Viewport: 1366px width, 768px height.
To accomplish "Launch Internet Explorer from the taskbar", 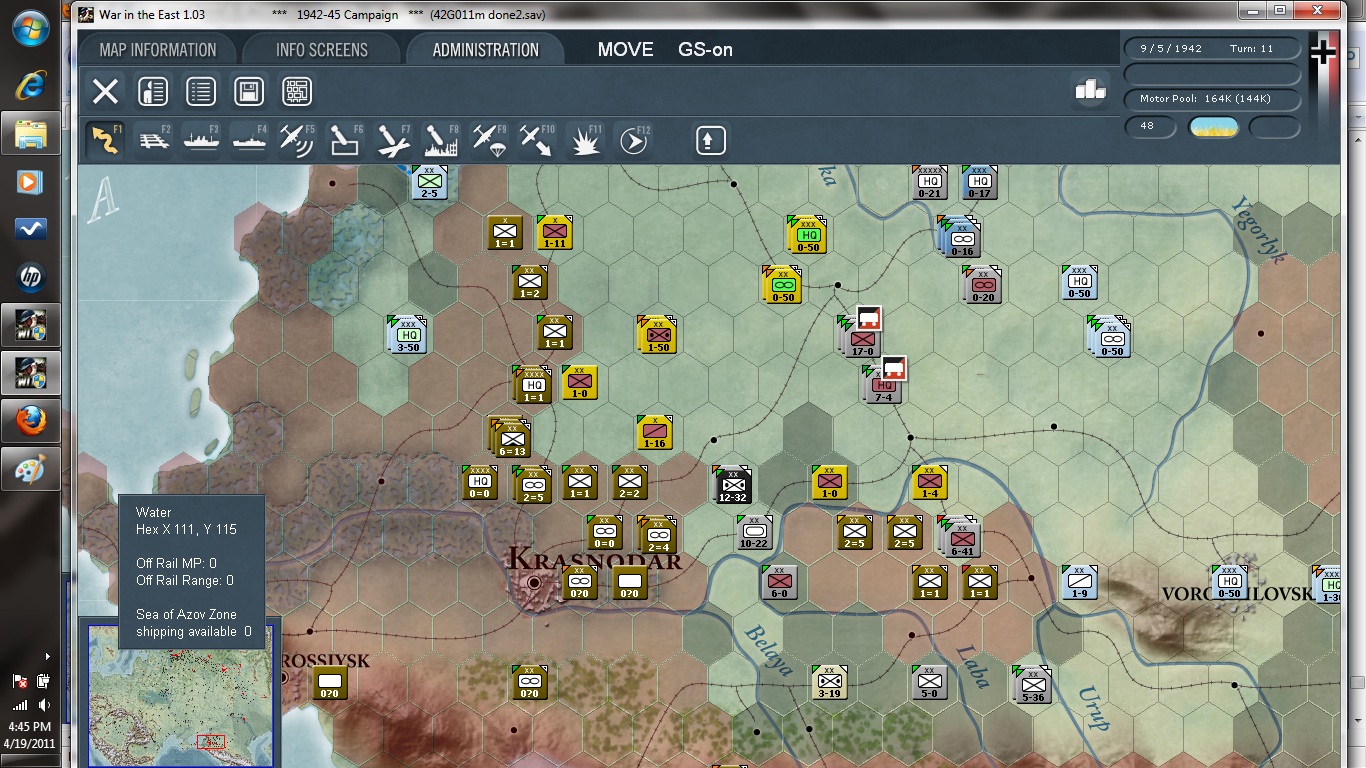I will pyautogui.click(x=30, y=84).
